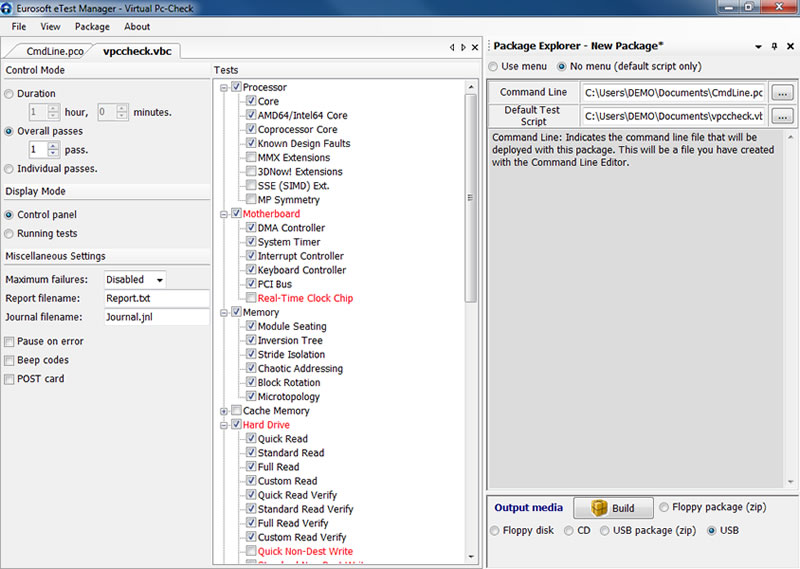Image resolution: width=800 pixels, height=569 pixels.
Task: Adjust the hour duration stepper
Action: (x=53, y=112)
